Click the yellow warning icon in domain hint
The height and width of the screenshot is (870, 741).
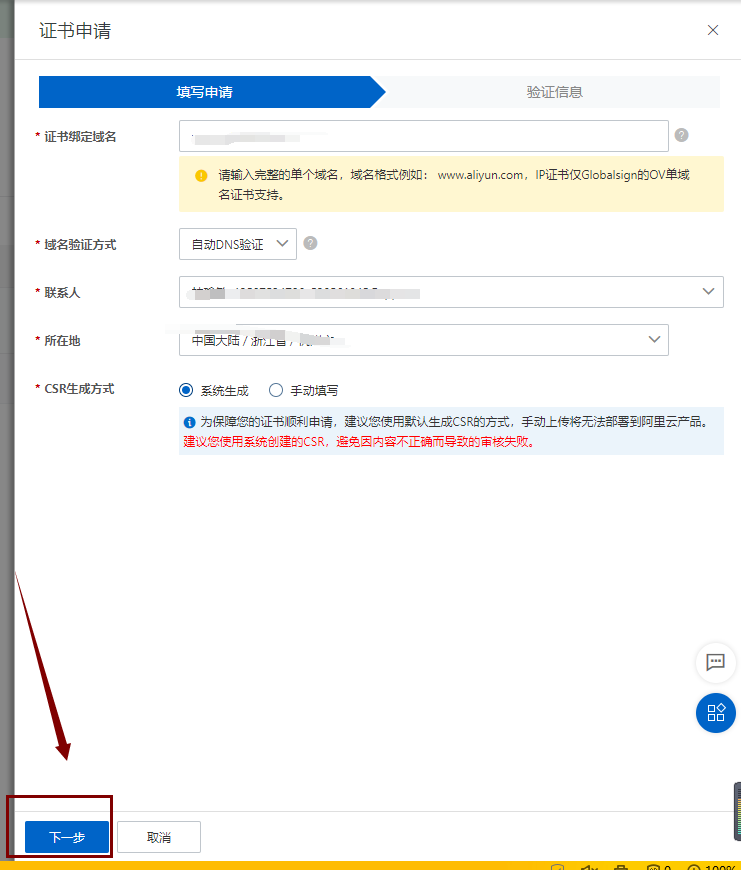pos(201,175)
